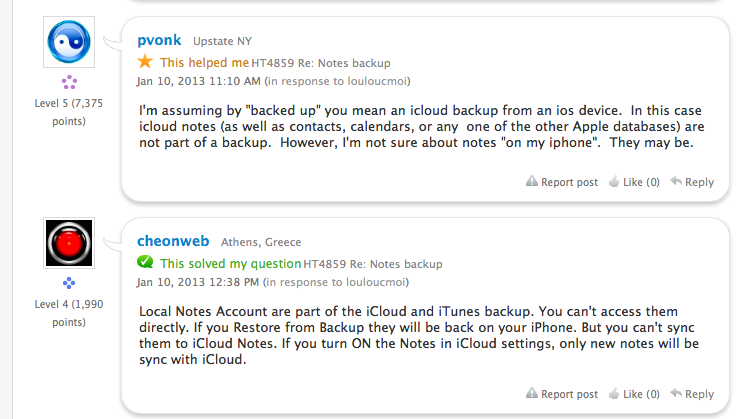The image size is (750, 419).
Task: Click "HT4859 Re: Notes backup" title in cheonweb's post
Action: point(373,264)
